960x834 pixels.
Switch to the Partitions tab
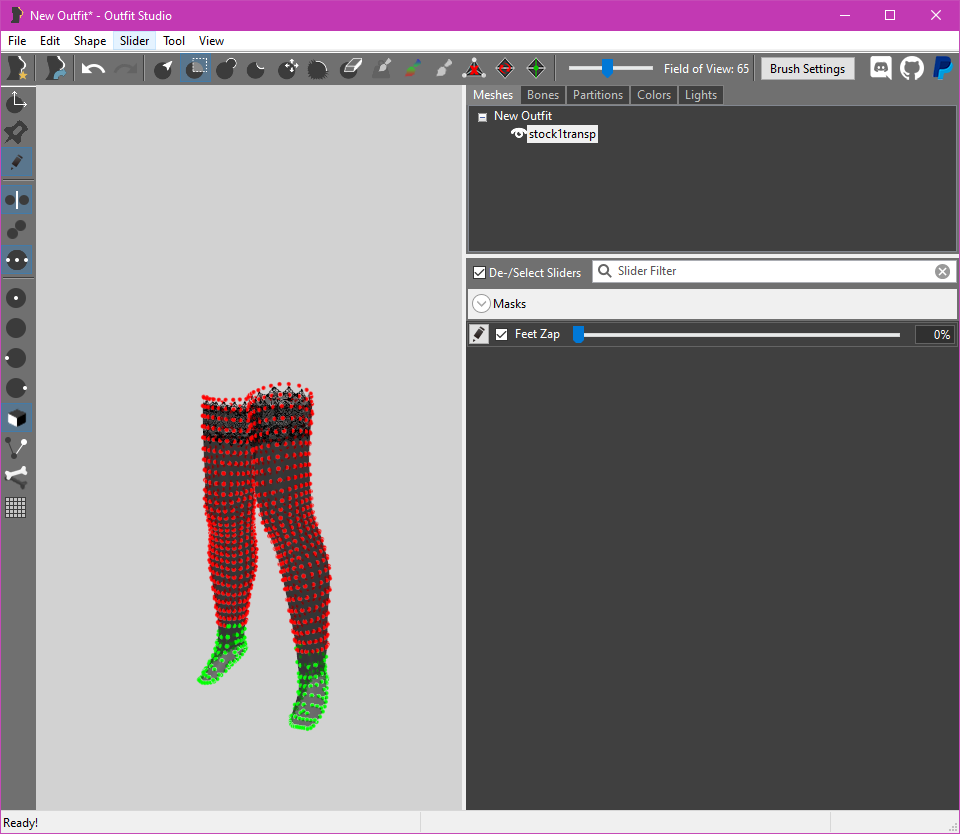[598, 95]
